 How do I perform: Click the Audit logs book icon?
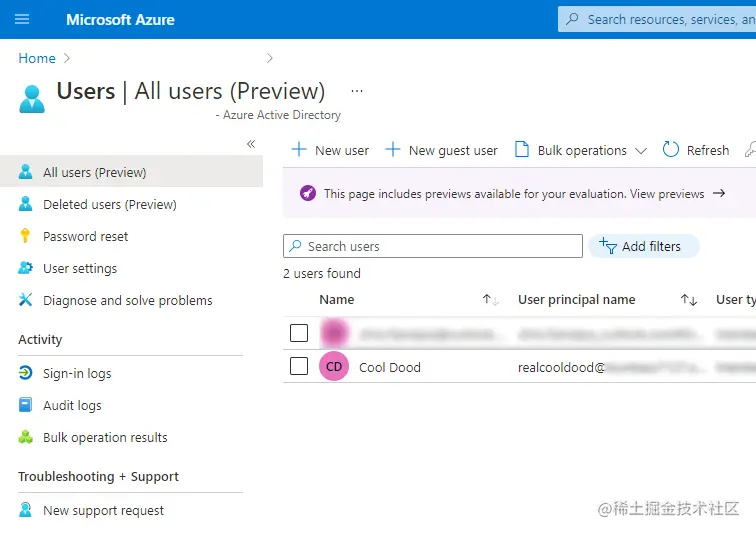pyautogui.click(x=25, y=405)
